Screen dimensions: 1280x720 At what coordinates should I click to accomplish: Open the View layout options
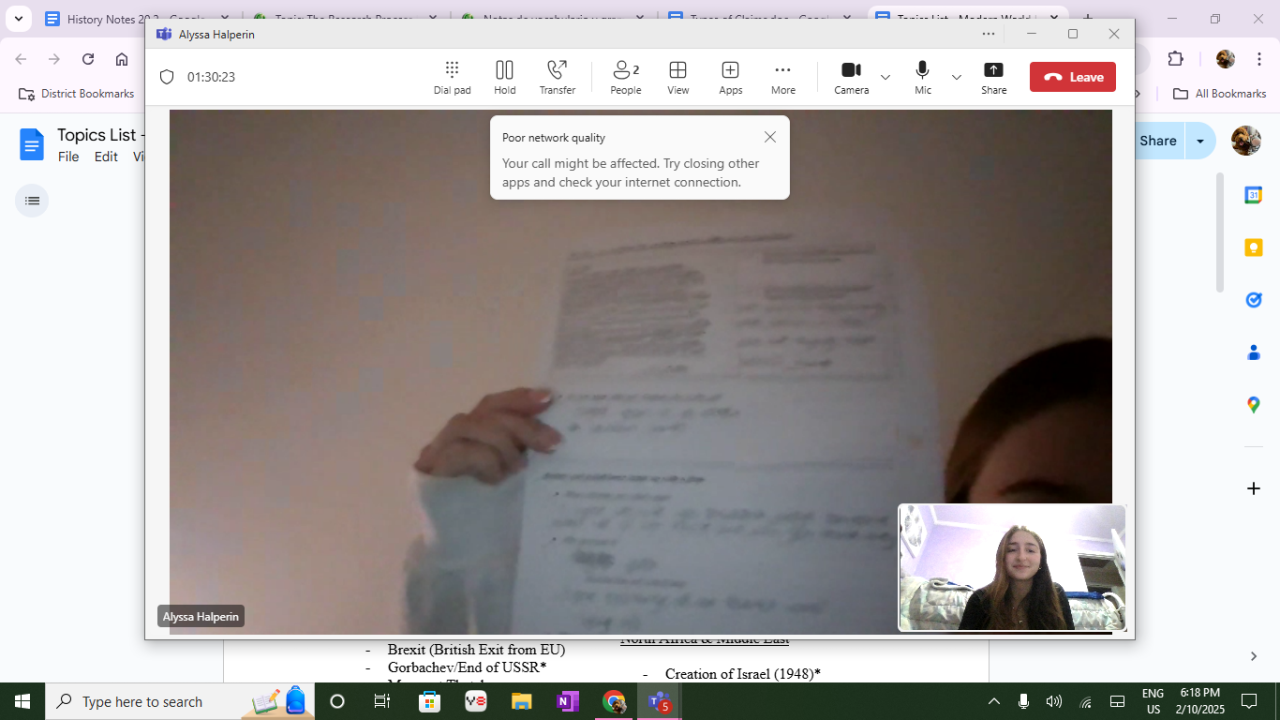click(678, 77)
